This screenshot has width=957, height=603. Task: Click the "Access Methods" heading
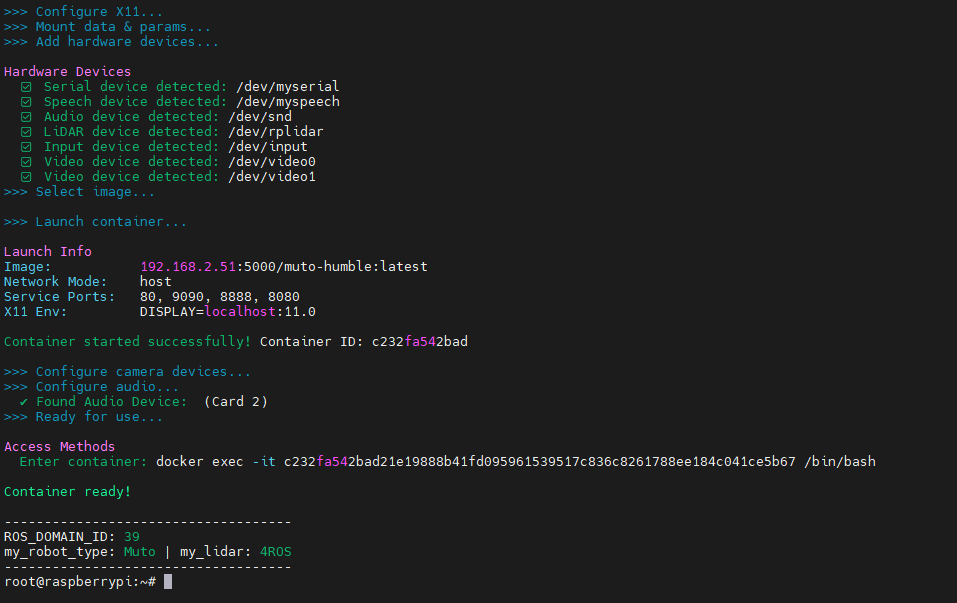pyautogui.click(x=59, y=447)
